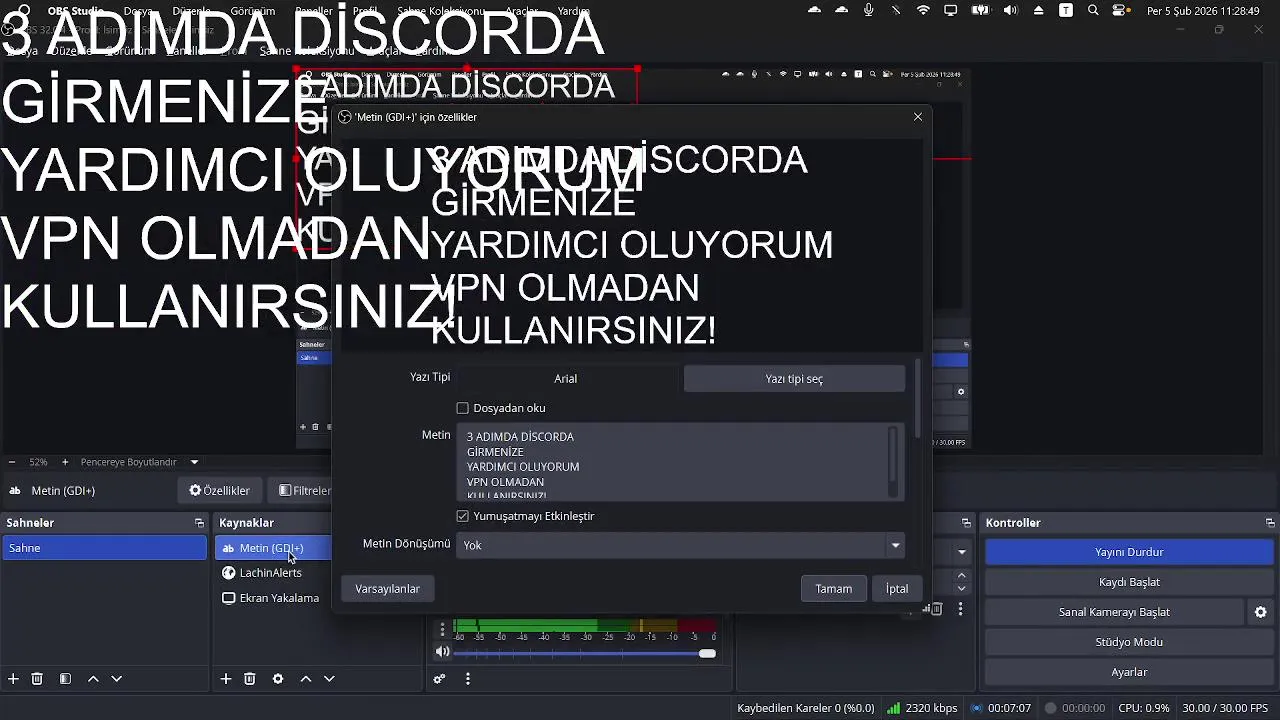
Task: Enable Dosyadan oku checkbox
Action: [462, 408]
